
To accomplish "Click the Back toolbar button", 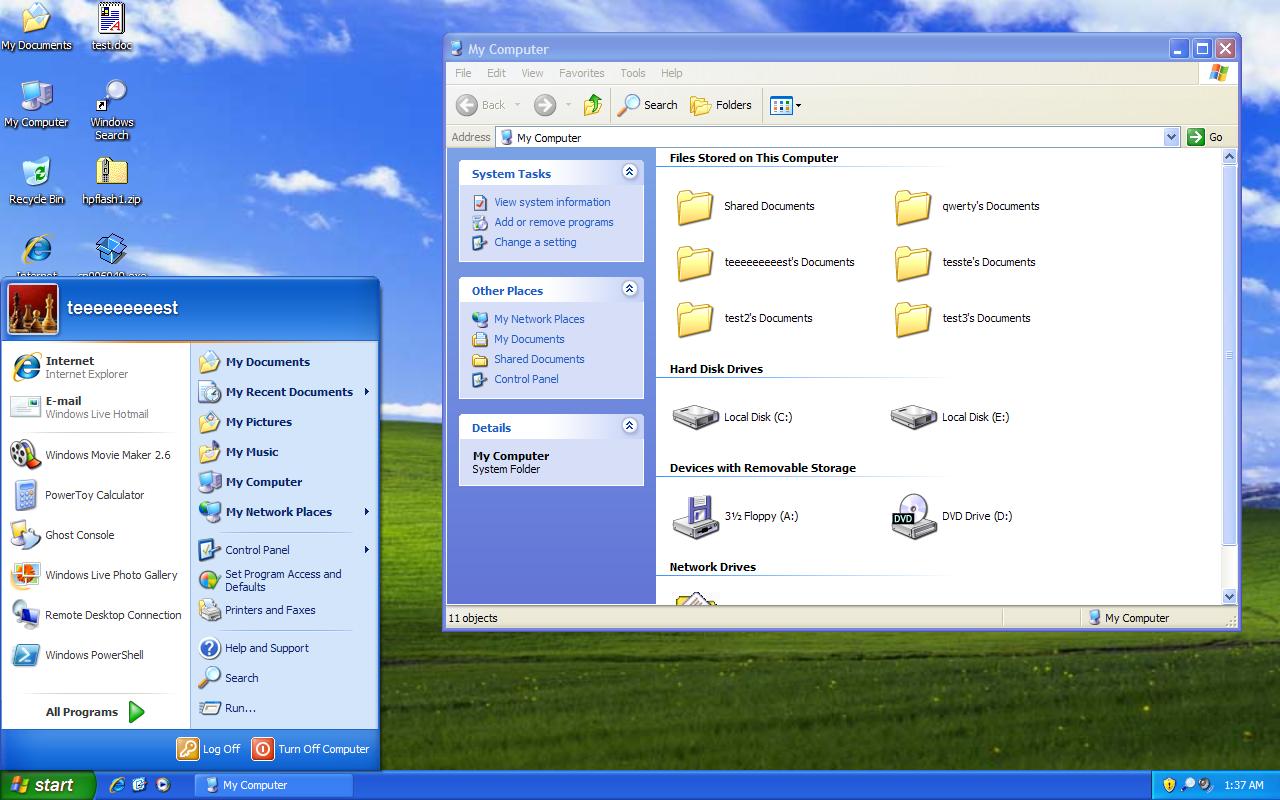I will 481,105.
